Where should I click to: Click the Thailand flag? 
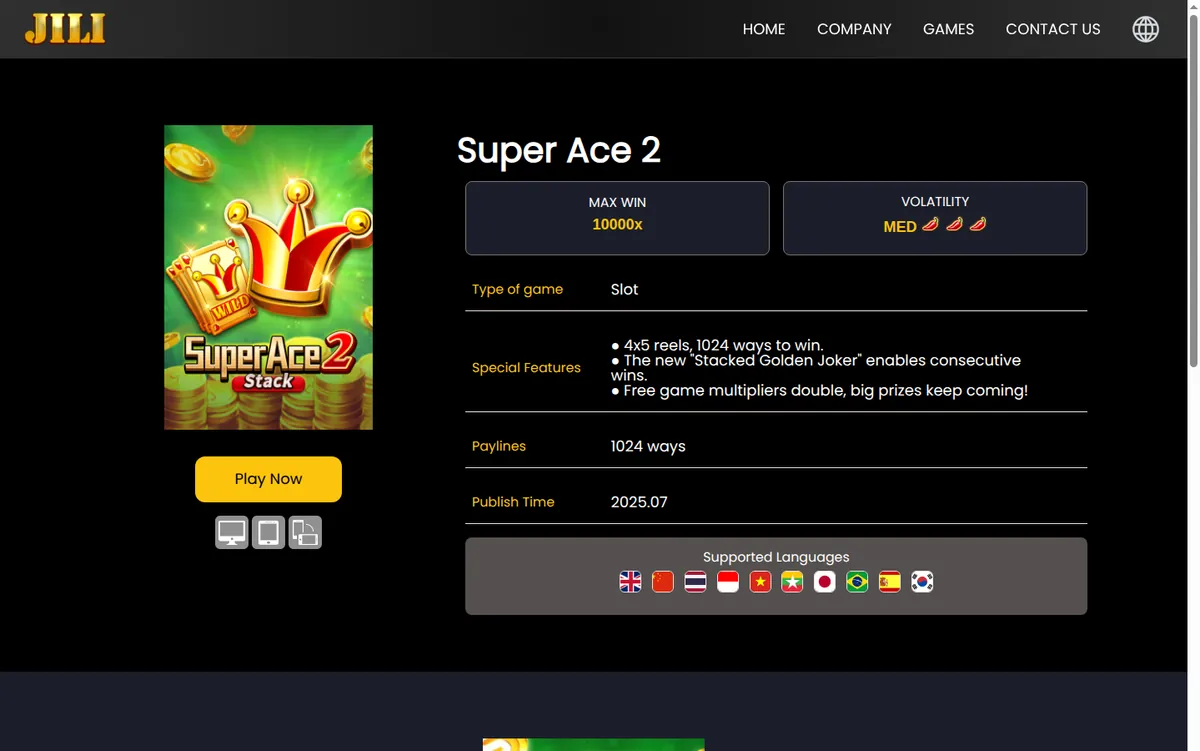tap(695, 582)
